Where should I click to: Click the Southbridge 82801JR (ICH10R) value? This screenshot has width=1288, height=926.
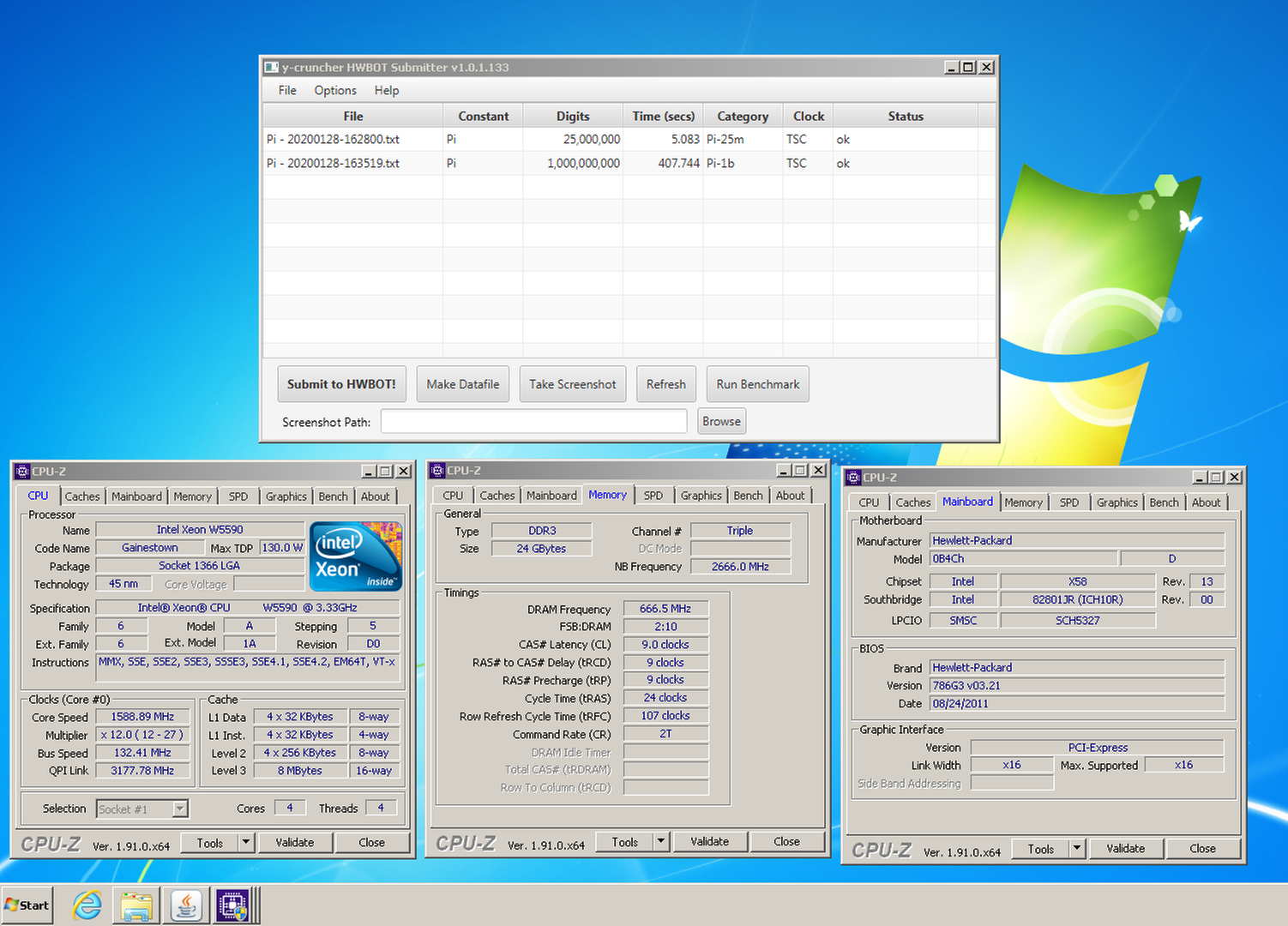1077,599
